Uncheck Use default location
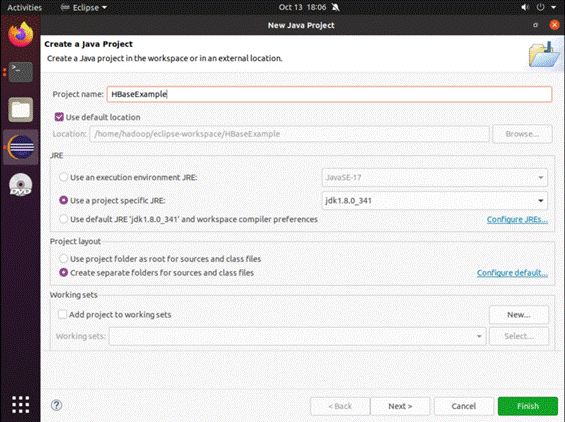This screenshot has width=565, height=422. [x=59, y=117]
